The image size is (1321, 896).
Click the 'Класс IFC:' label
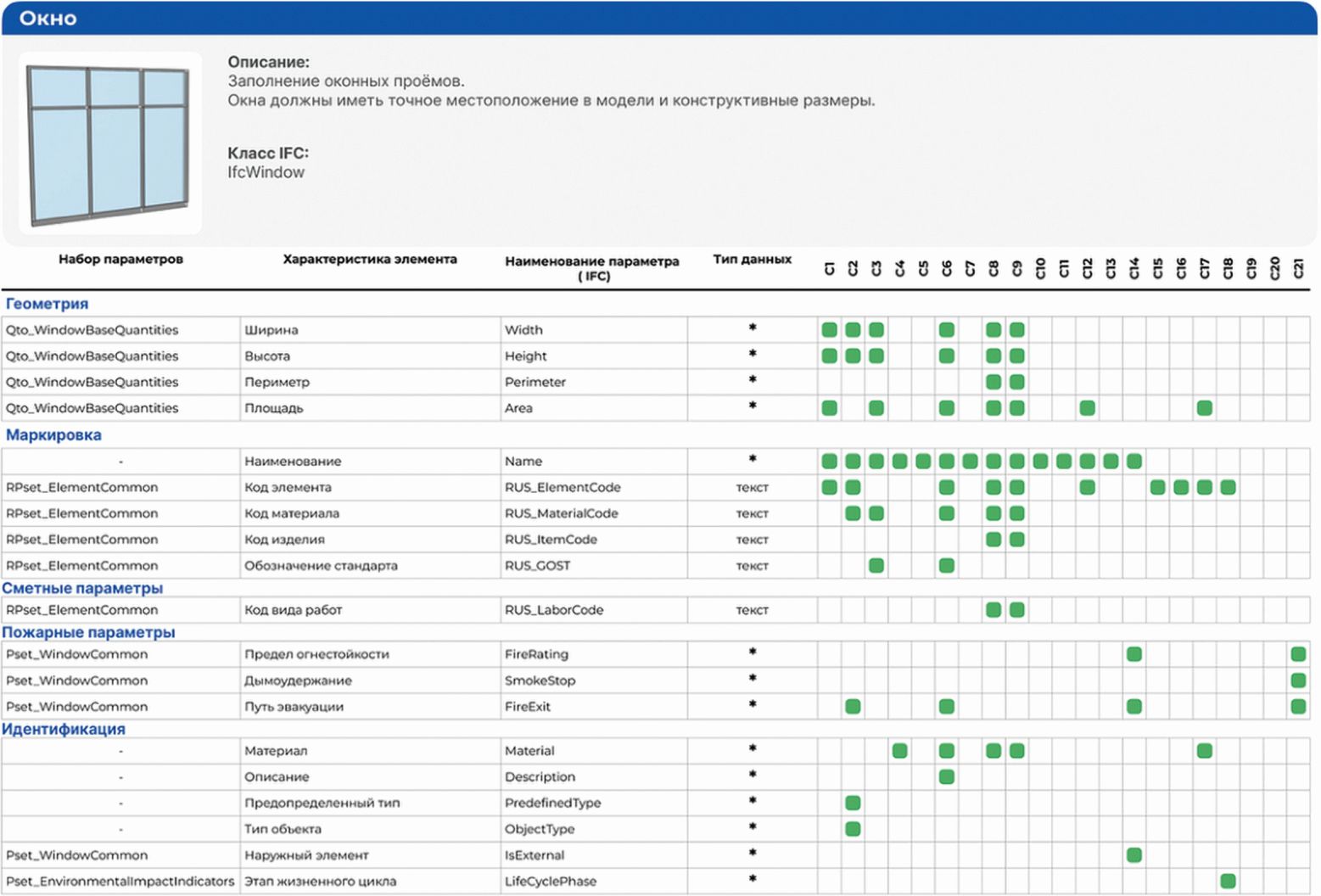[268, 153]
